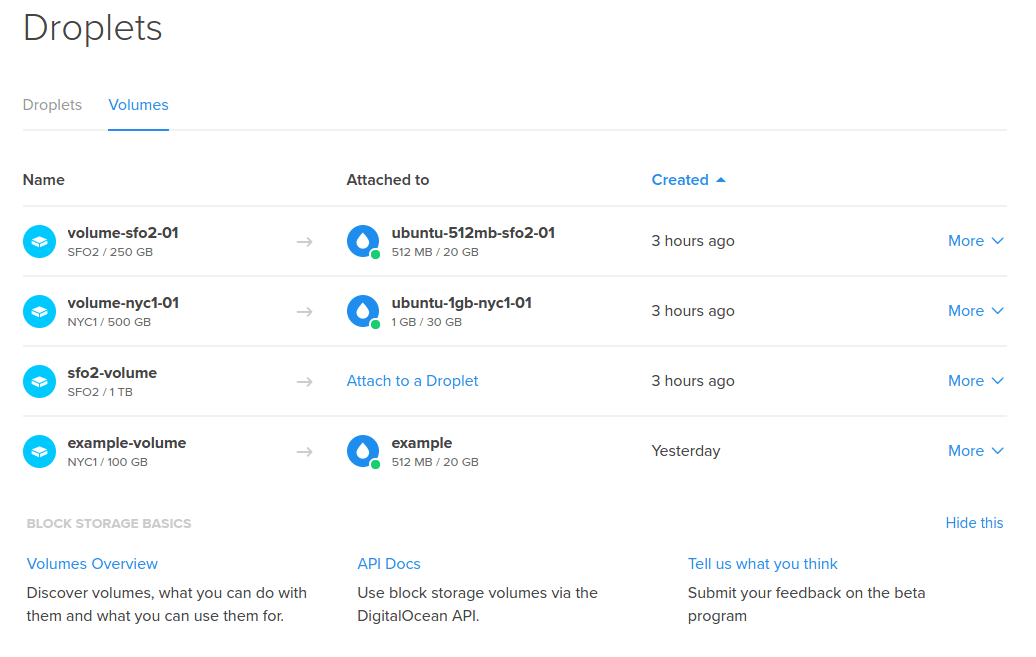
Task: Click SFO2 / 250 GB size label
Action: coord(110,252)
